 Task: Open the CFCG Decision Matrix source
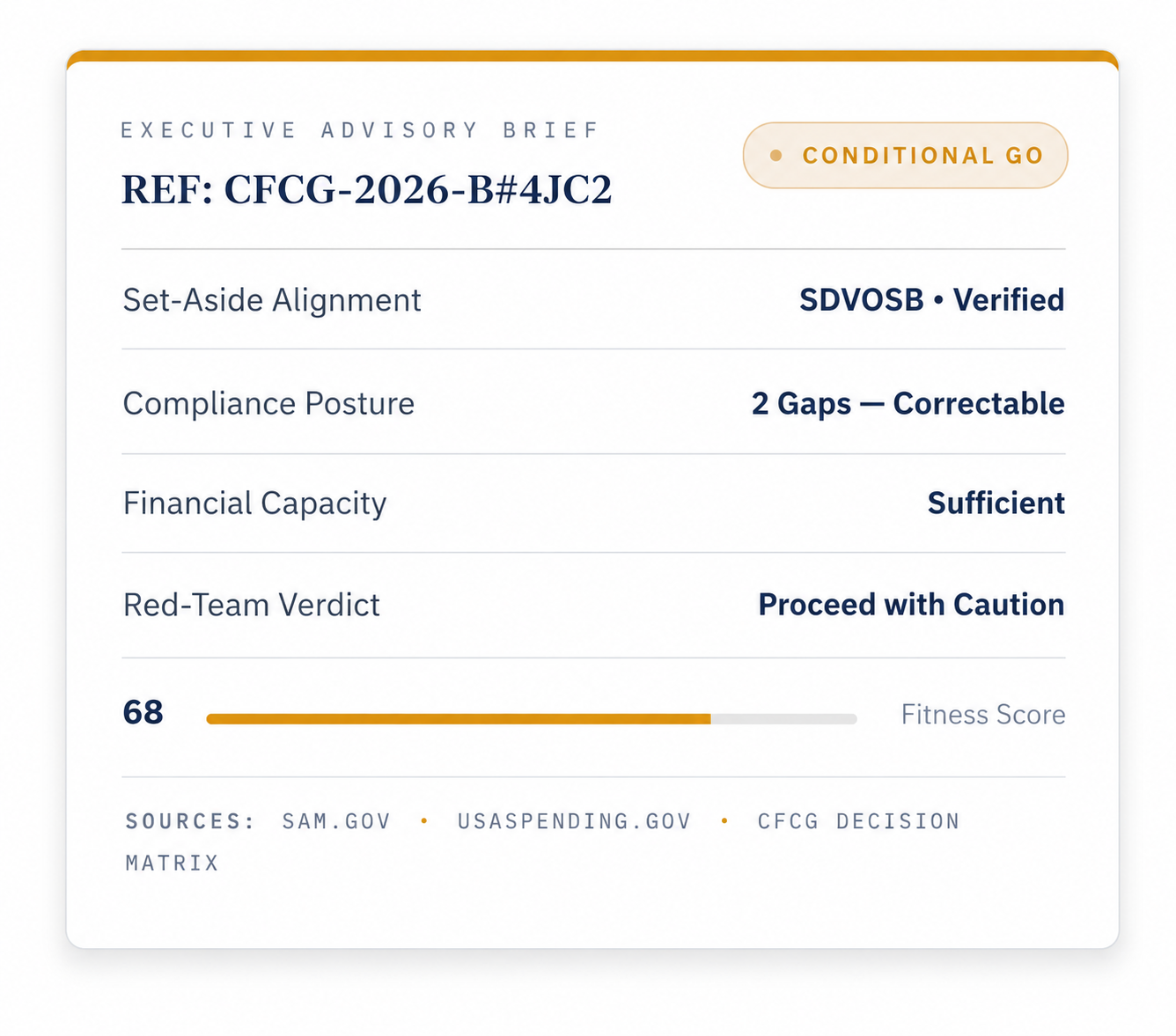pyautogui.click(x=542, y=841)
